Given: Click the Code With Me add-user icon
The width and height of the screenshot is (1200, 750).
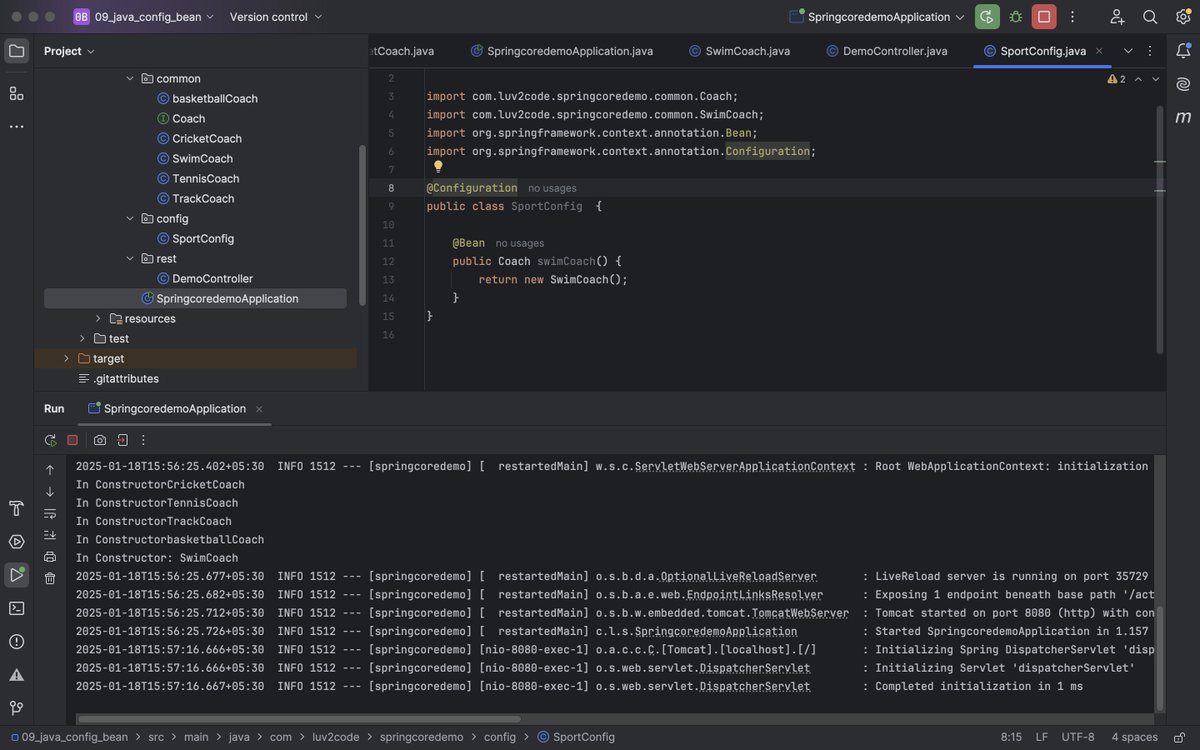Looking at the screenshot, I should 1118,17.
